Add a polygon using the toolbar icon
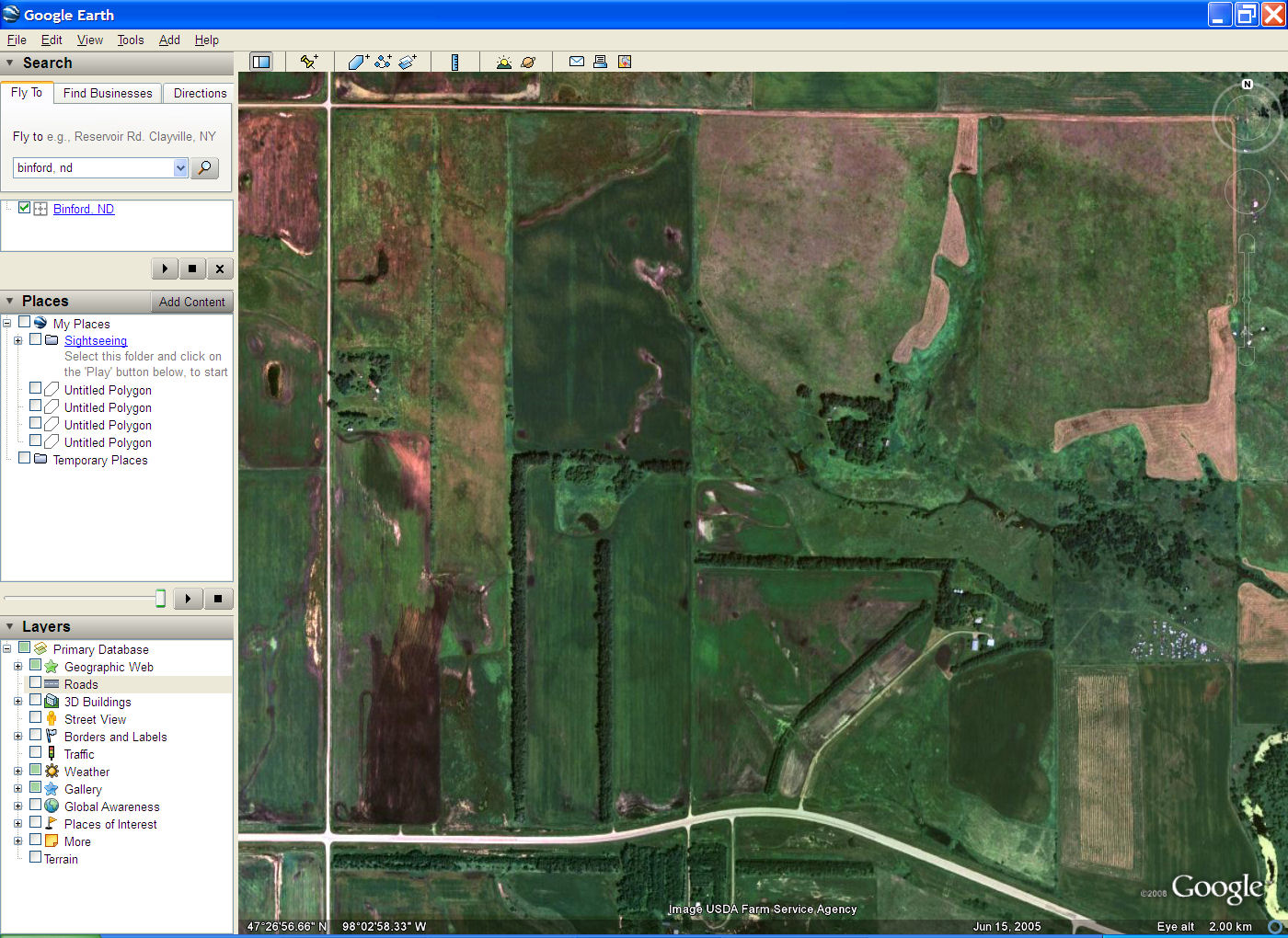The image size is (1288, 938). click(358, 62)
